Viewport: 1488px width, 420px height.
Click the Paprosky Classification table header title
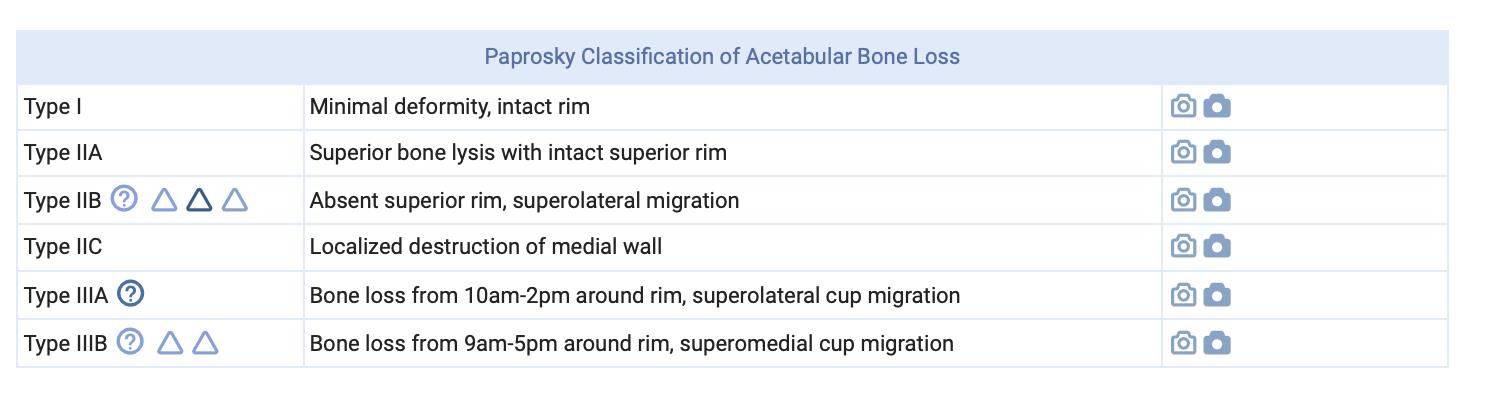[722, 57]
